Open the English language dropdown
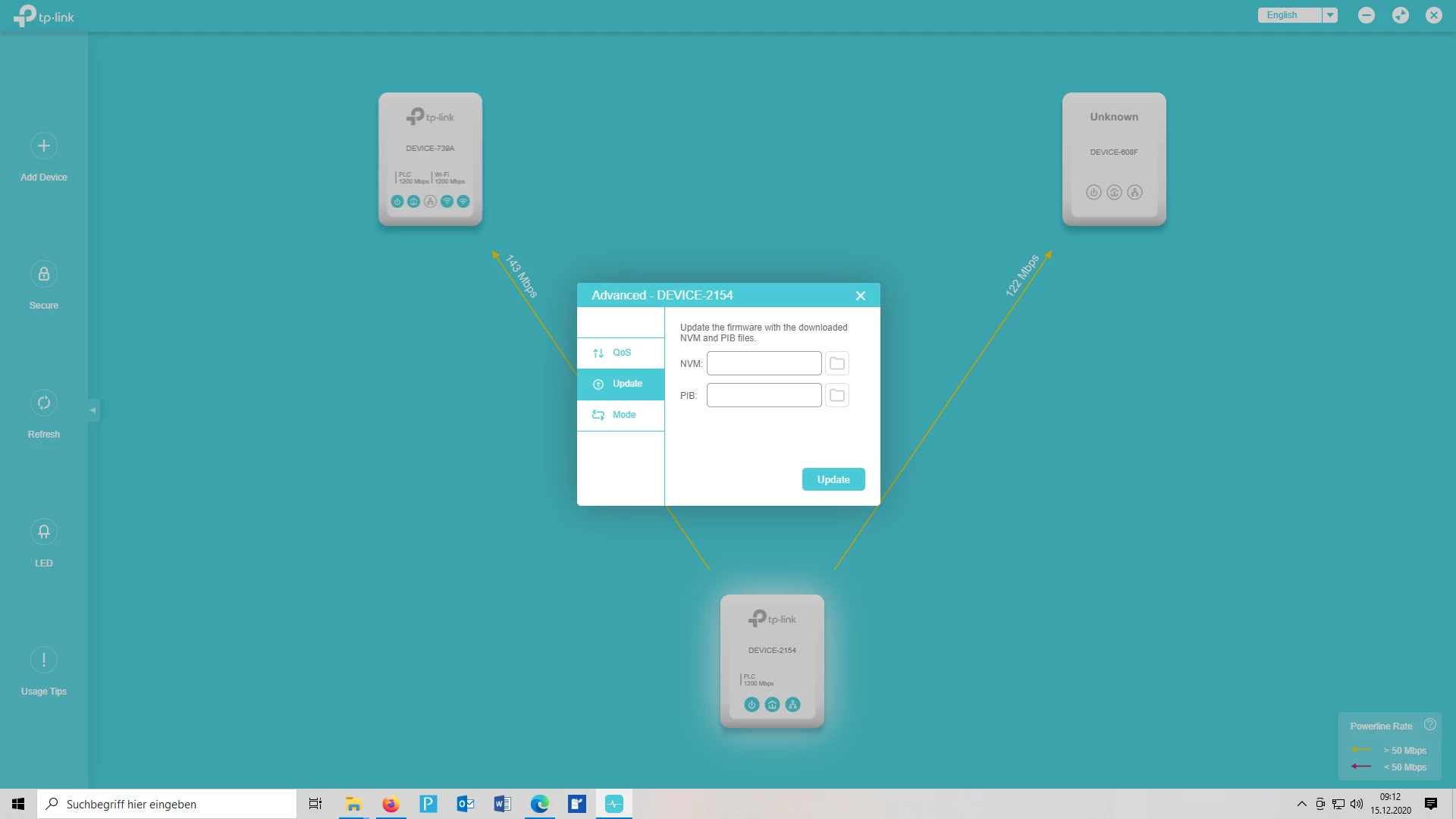 (1330, 15)
